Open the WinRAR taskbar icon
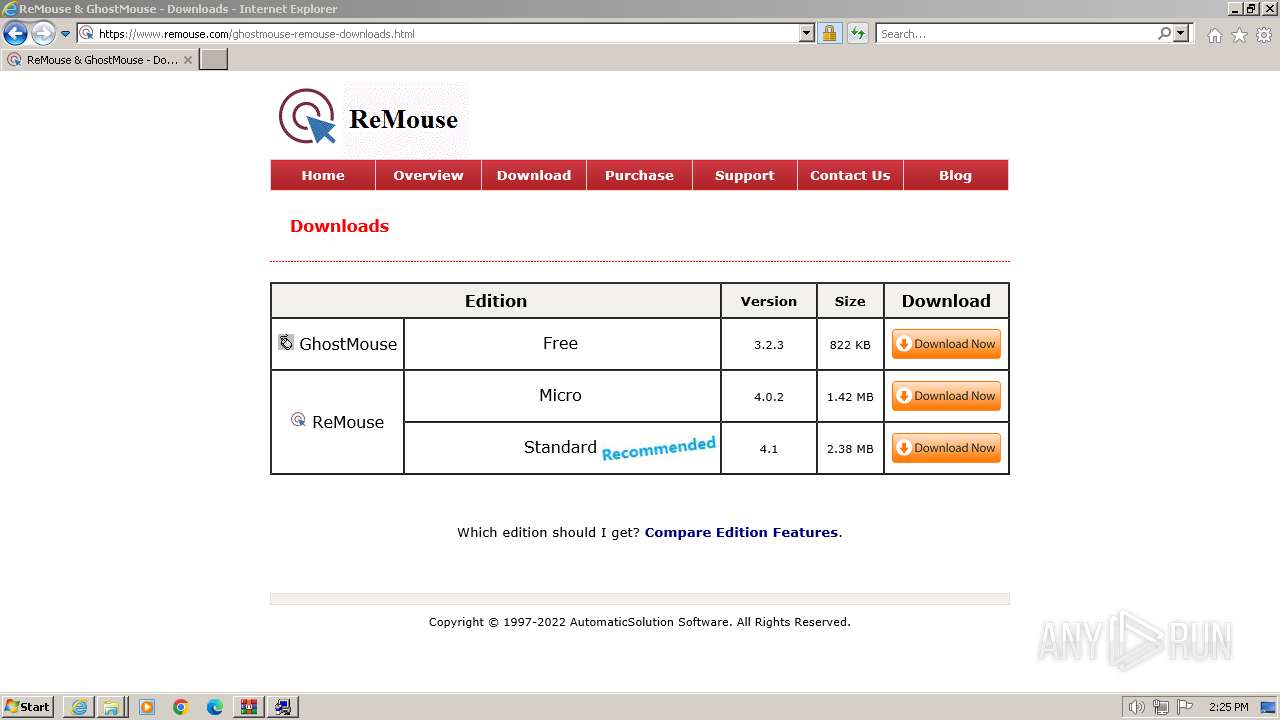This screenshot has height=720, width=1280. pos(249,707)
